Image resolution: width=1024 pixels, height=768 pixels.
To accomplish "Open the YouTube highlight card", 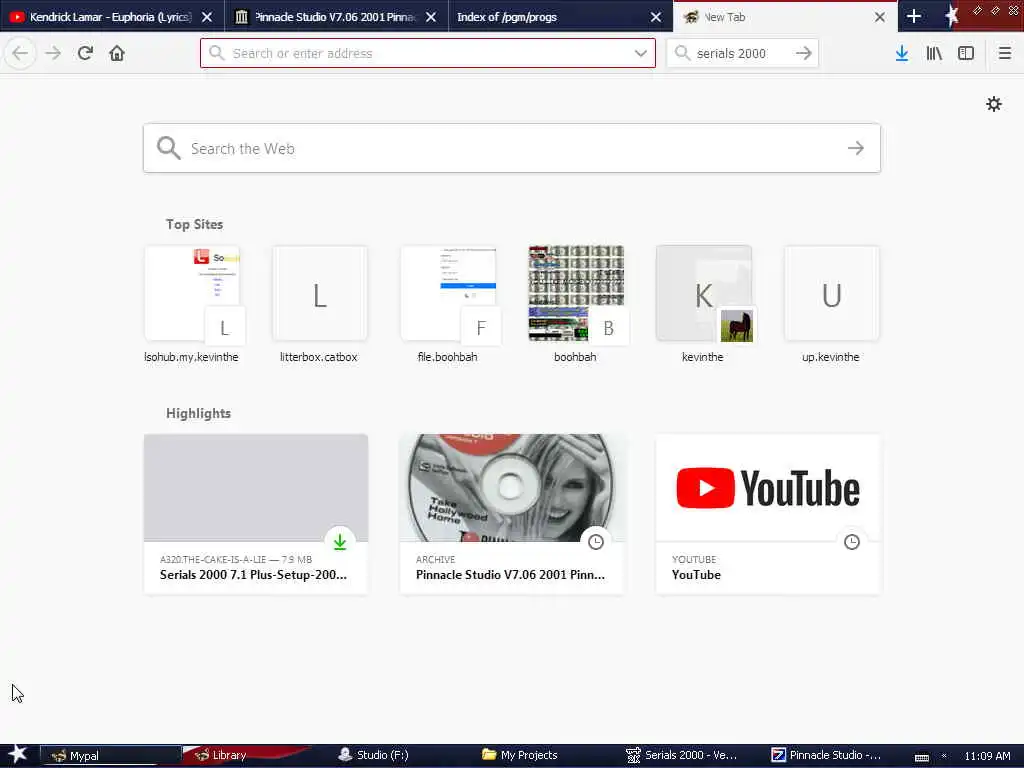I will click(x=767, y=515).
